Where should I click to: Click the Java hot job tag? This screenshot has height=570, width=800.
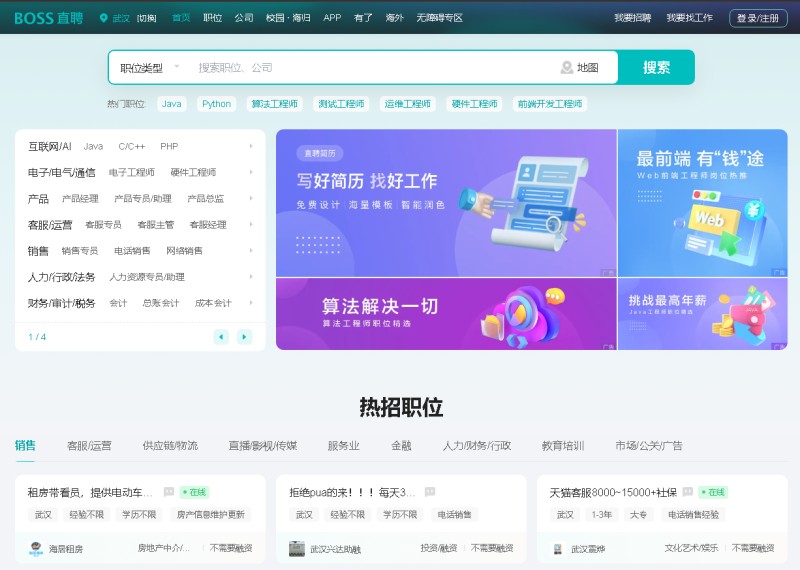(171, 104)
